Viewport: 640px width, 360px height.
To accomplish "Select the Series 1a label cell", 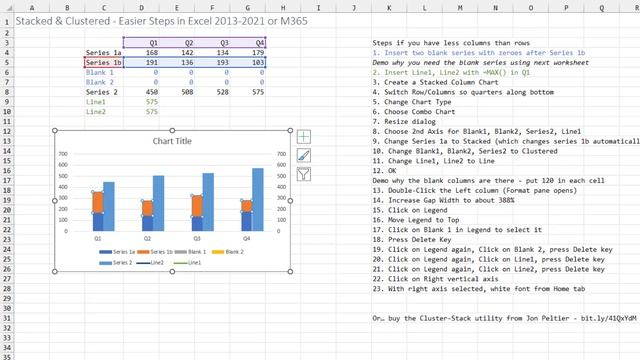I will pyautogui.click(x=104, y=53).
